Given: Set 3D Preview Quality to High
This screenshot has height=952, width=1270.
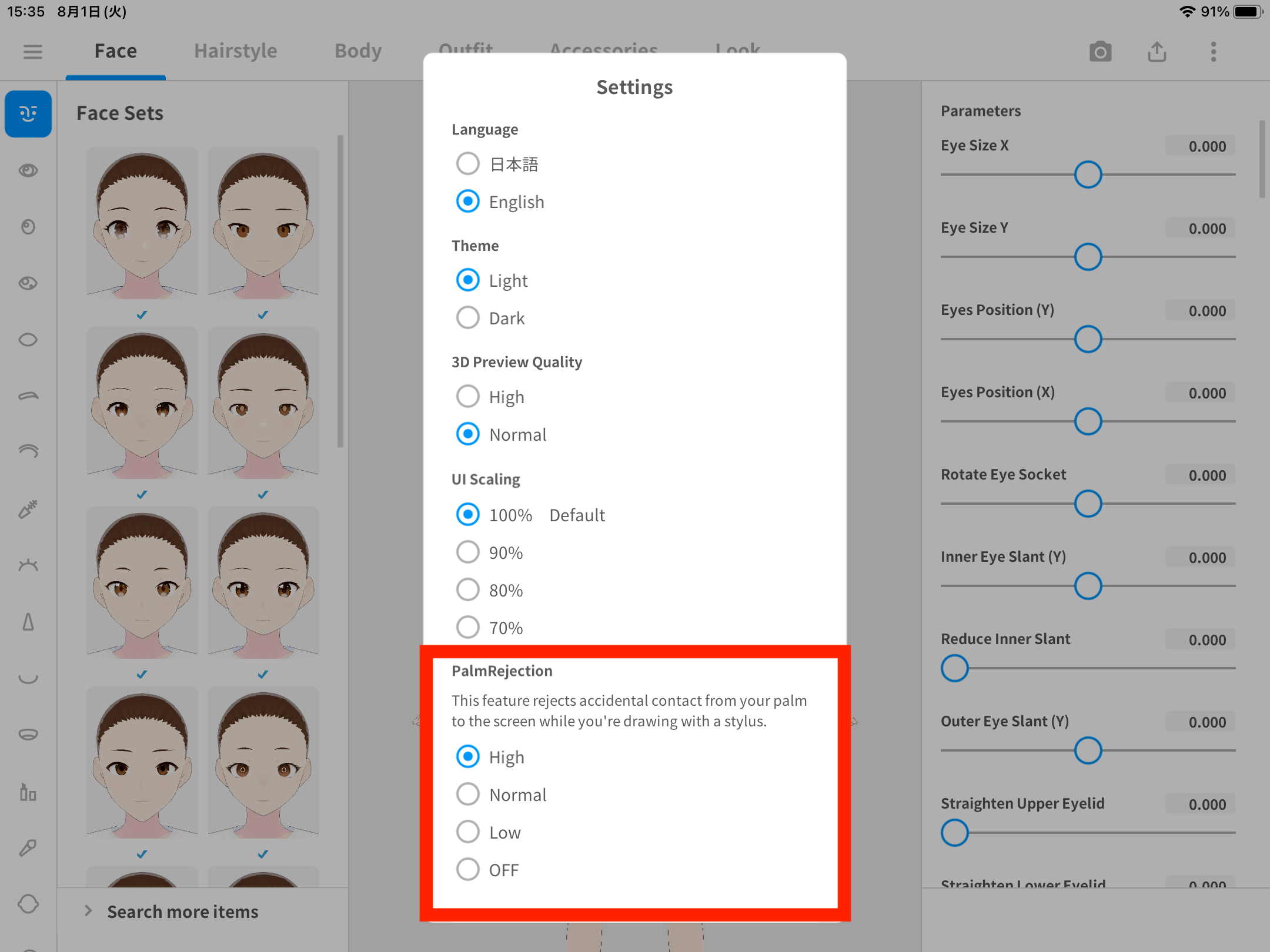Looking at the screenshot, I should pos(467,396).
